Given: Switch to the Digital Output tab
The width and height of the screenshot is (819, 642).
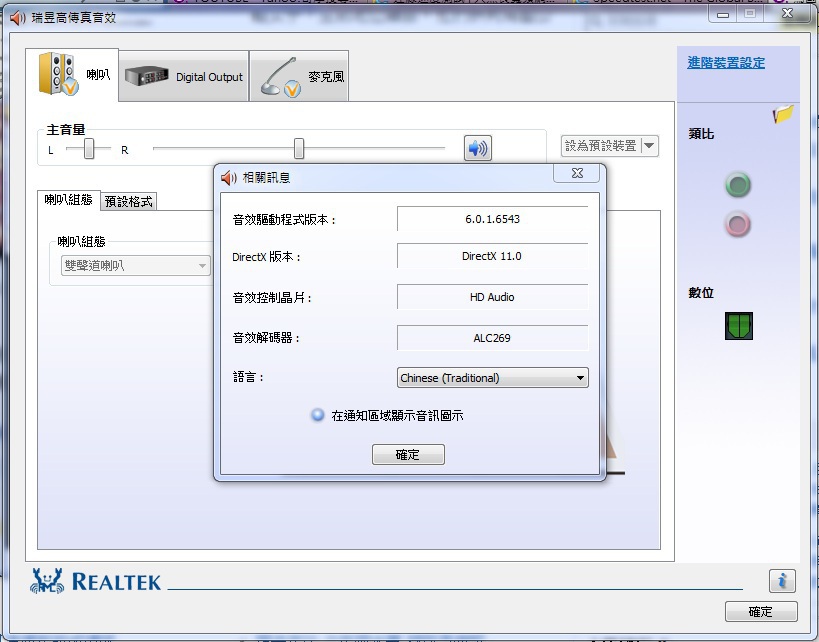Looking at the screenshot, I should pos(184,76).
